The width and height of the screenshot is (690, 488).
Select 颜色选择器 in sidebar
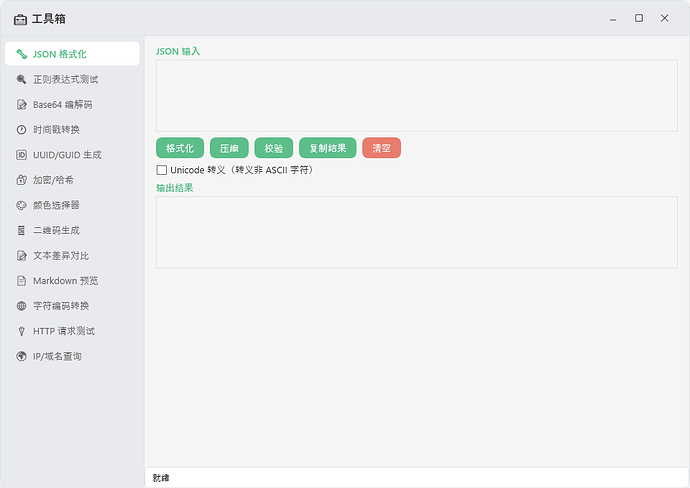[x=72, y=205]
